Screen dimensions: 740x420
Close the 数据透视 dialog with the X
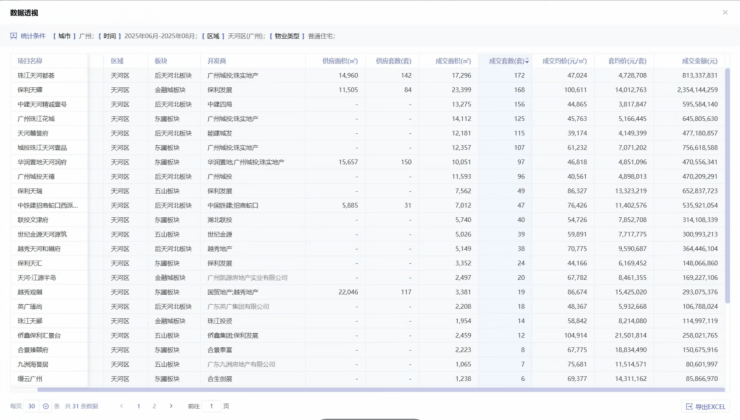click(x=725, y=12)
